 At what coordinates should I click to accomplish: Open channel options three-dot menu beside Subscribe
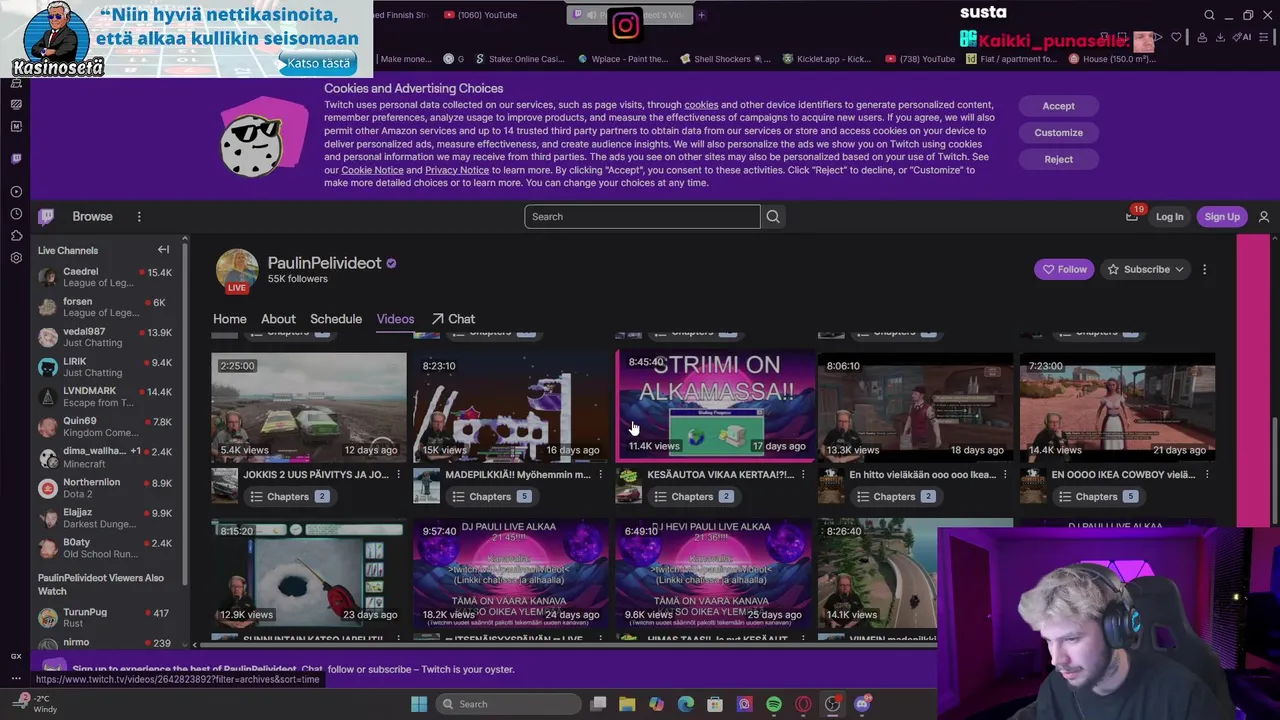coord(1204,269)
